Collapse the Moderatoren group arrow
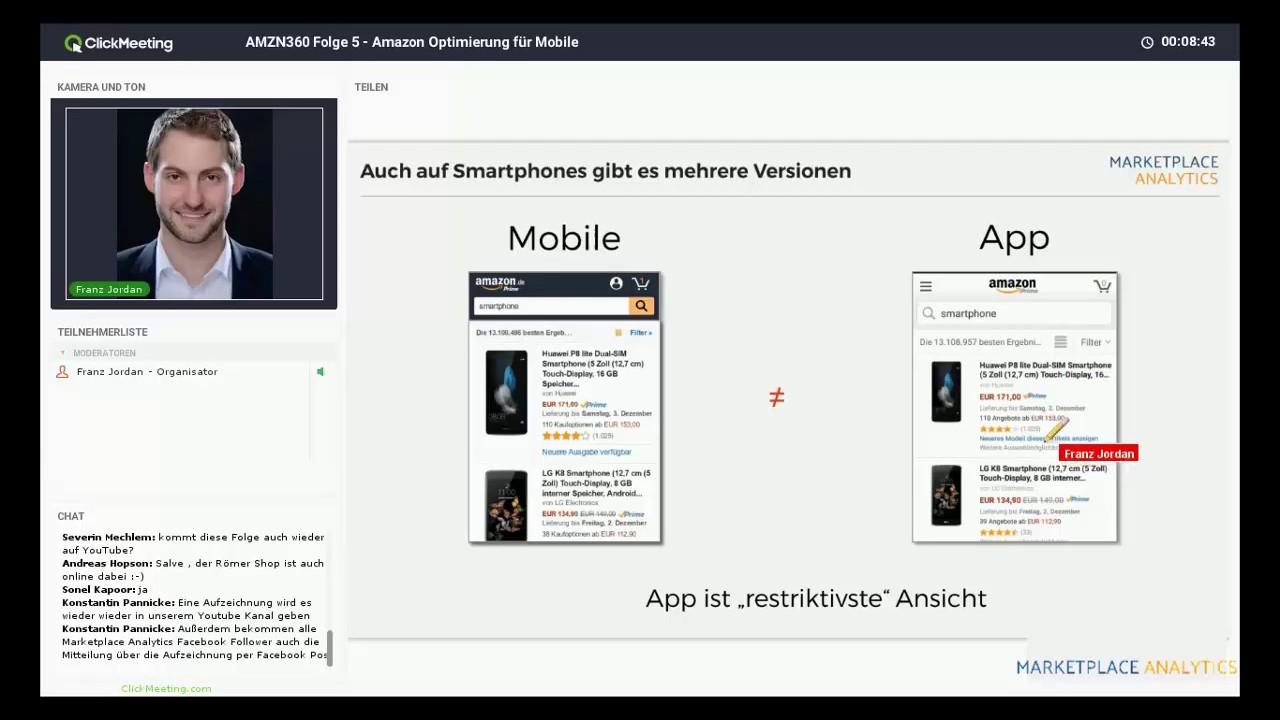The image size is (1280, 720). coord(63,353)
